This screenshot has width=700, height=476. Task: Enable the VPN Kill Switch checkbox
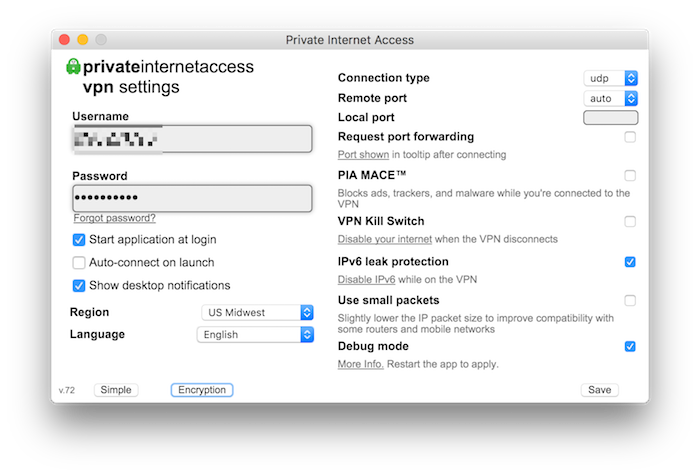point(630,222)
